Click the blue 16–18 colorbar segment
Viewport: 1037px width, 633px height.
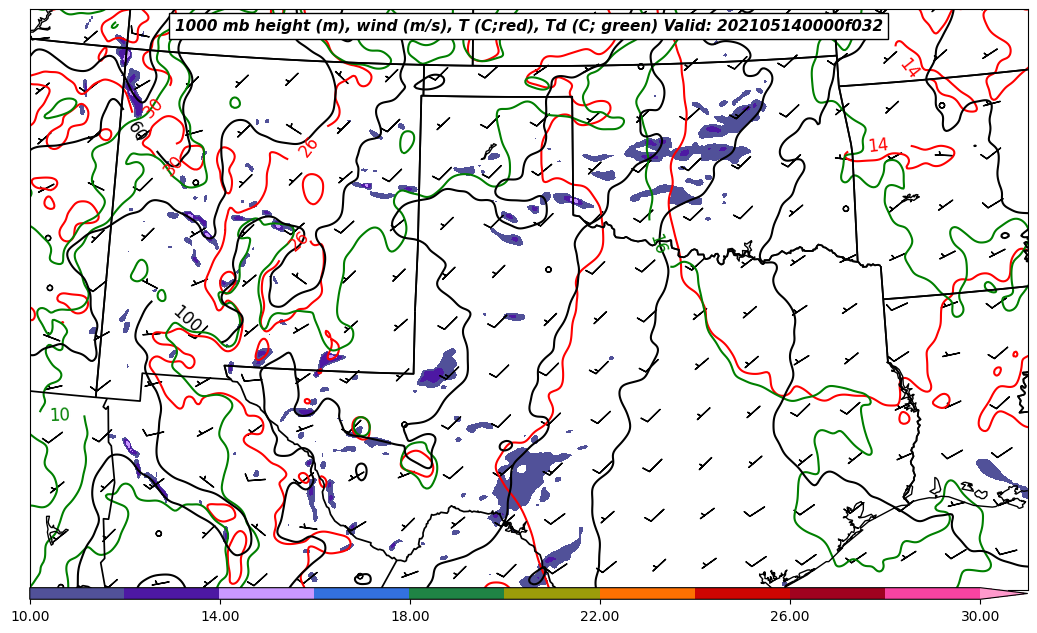(x=361, y=593)
